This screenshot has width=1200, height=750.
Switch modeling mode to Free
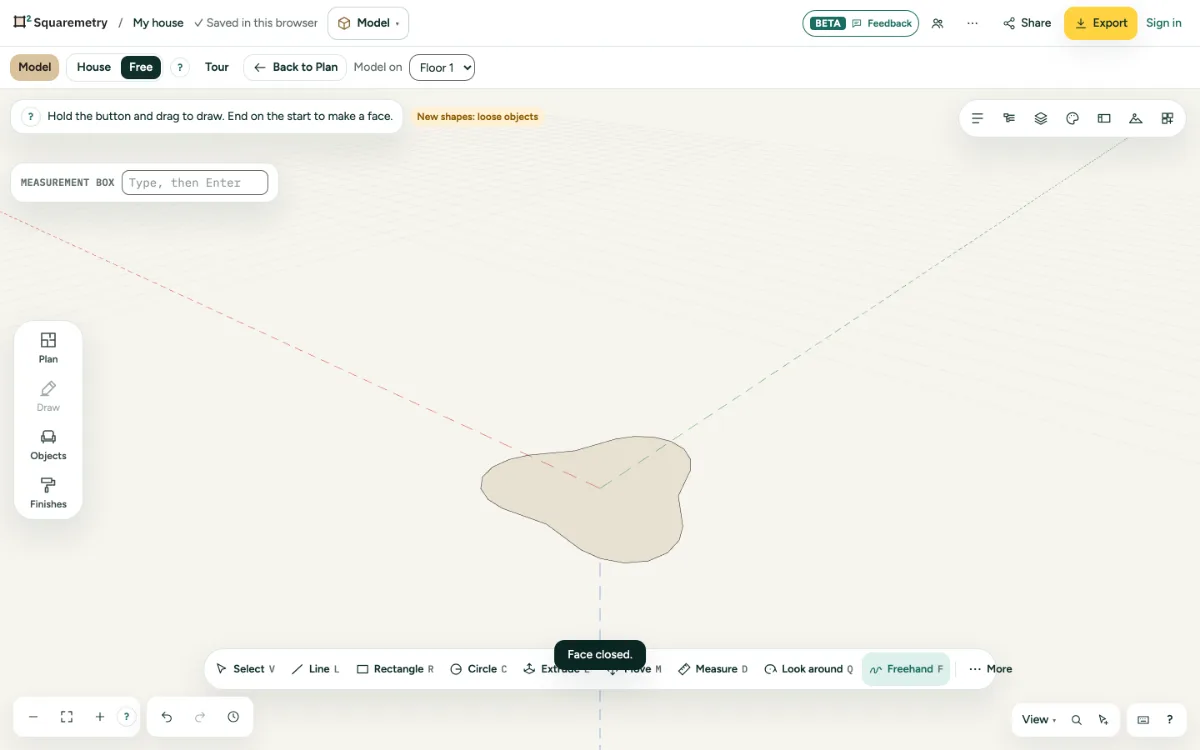click(141, 67)
